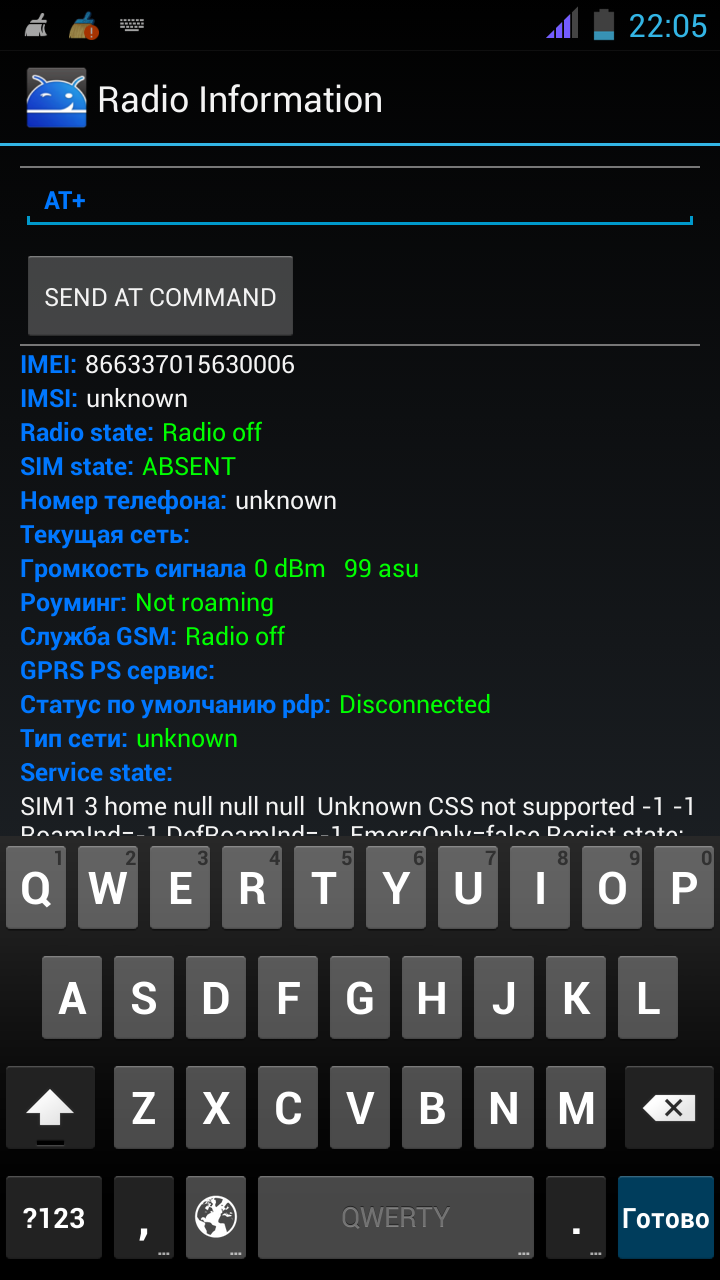Tap the status bar clock 22:05
The width and height of the screenshot is (720, 1280).
click(667, 25)
